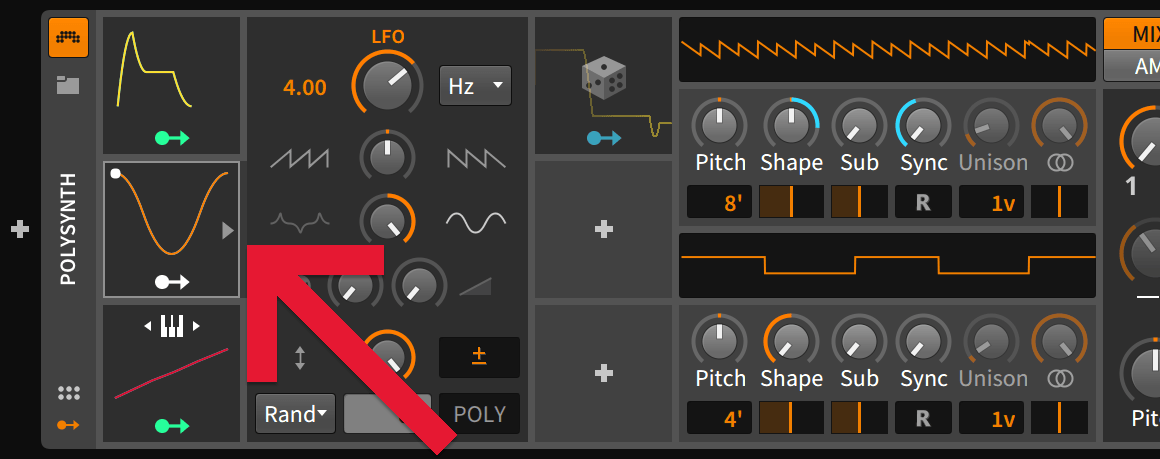Open the Hz rate unit dropdown
This screenshot has width=1160, height=459.
click(x=475, y=86)
